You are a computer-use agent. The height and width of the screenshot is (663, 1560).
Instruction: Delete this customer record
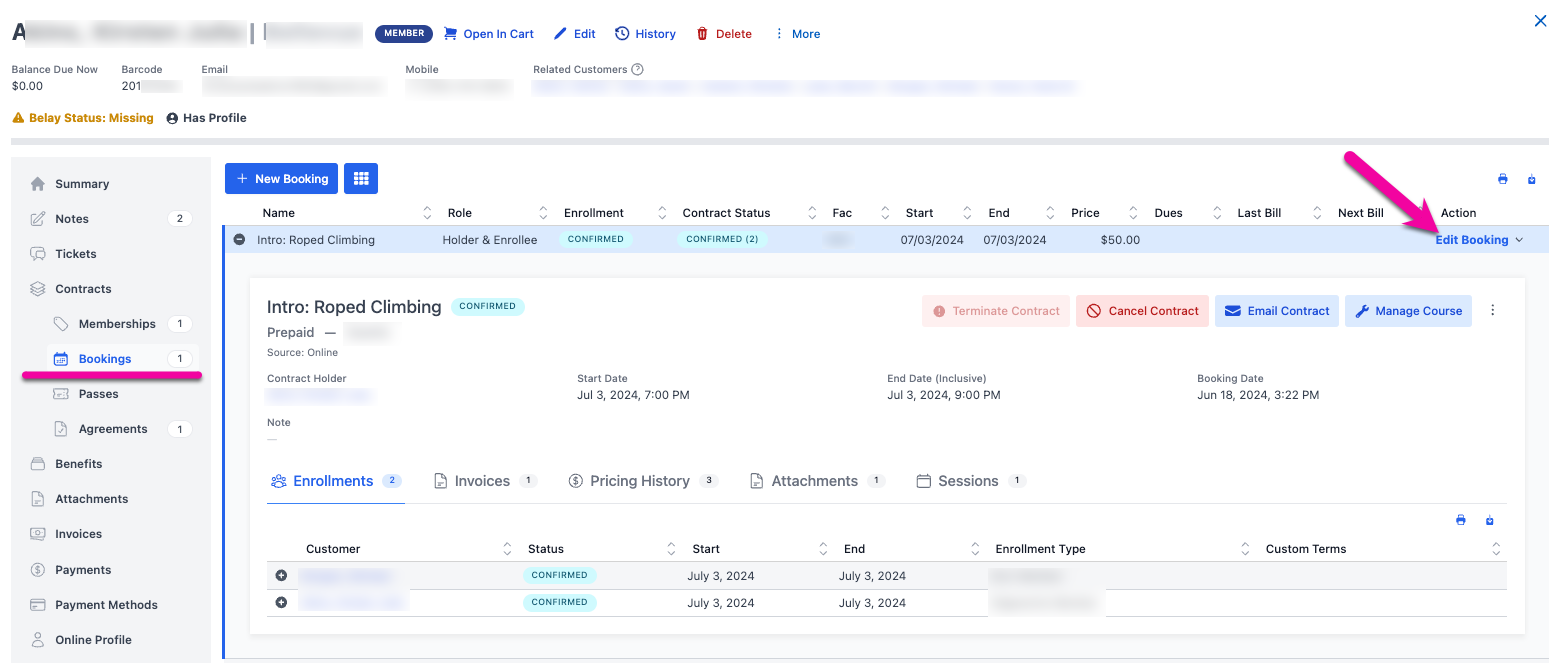(x=724, y=34)
